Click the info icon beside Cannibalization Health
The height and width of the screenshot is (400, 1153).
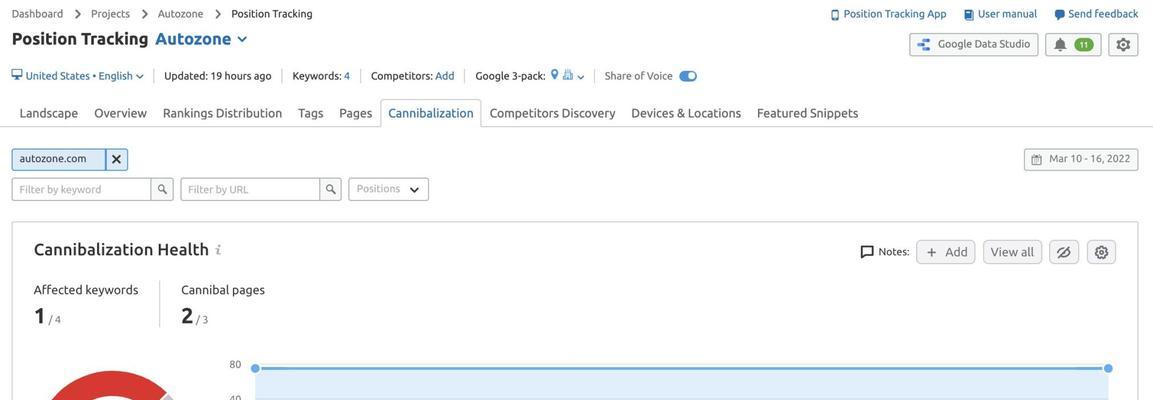pos(218,250)
